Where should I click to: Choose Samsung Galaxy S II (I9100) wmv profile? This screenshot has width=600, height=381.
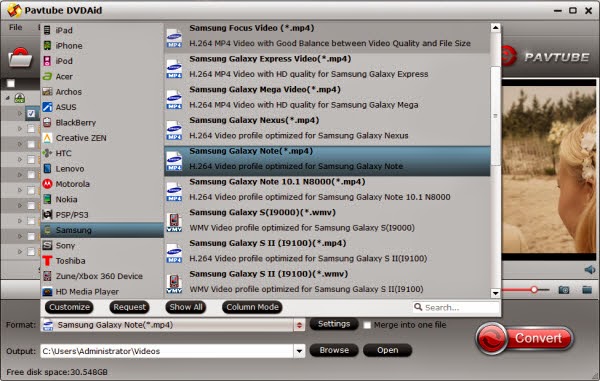327,282
